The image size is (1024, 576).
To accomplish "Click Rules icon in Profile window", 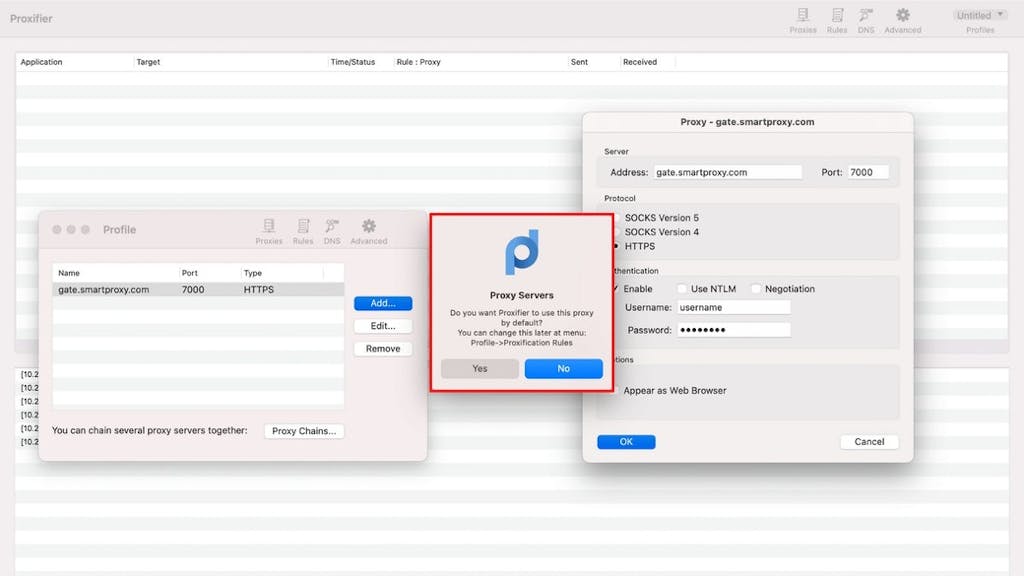I will pos(303,231).
